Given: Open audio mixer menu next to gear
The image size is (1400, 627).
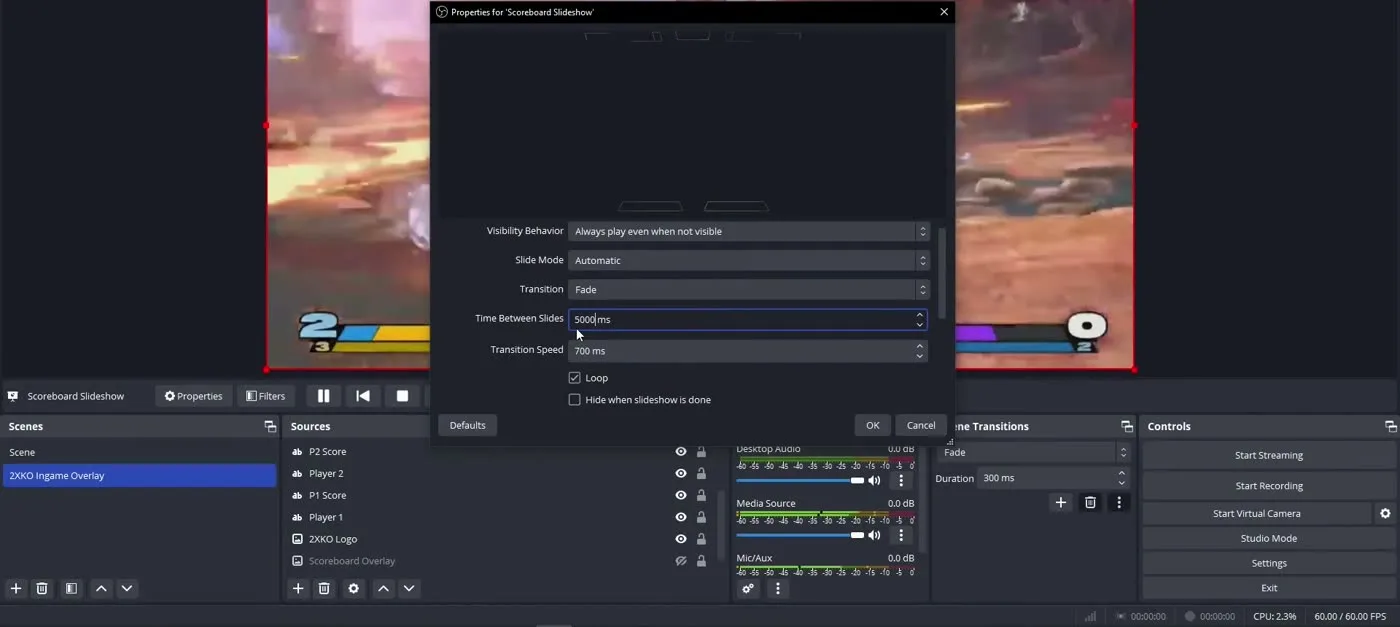Looking at the screenshot, I should [x=778, y=589].
